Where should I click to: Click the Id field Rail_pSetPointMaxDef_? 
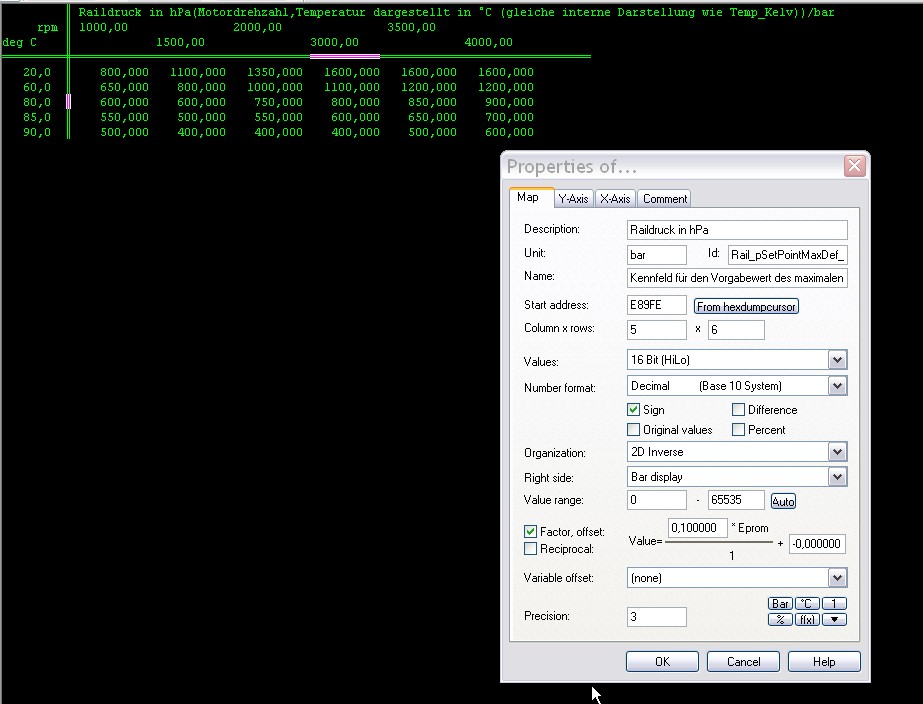(788, 255)
